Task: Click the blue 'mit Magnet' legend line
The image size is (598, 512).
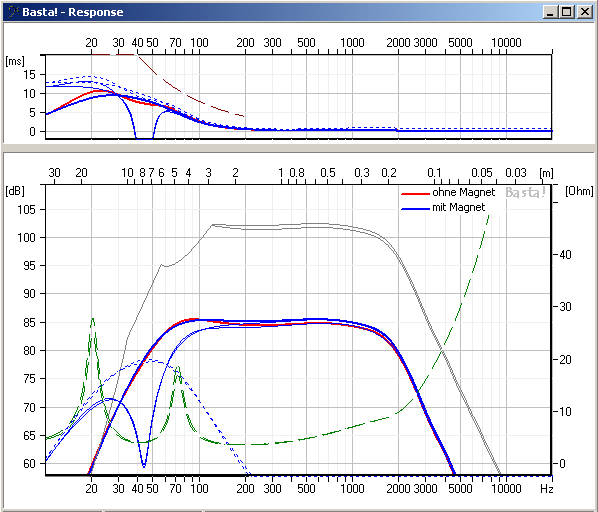Action: [415, 209]
